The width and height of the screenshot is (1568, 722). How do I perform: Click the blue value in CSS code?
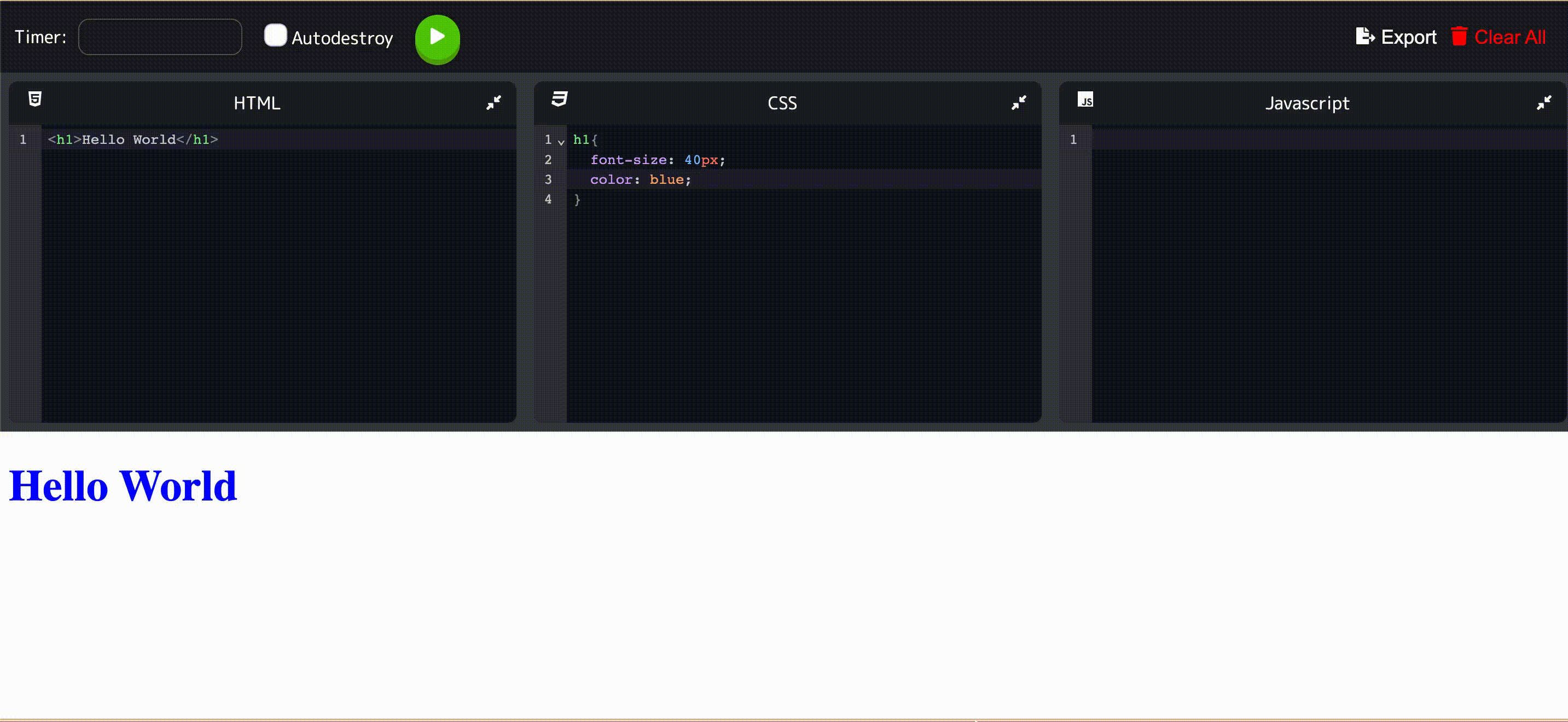666,179
